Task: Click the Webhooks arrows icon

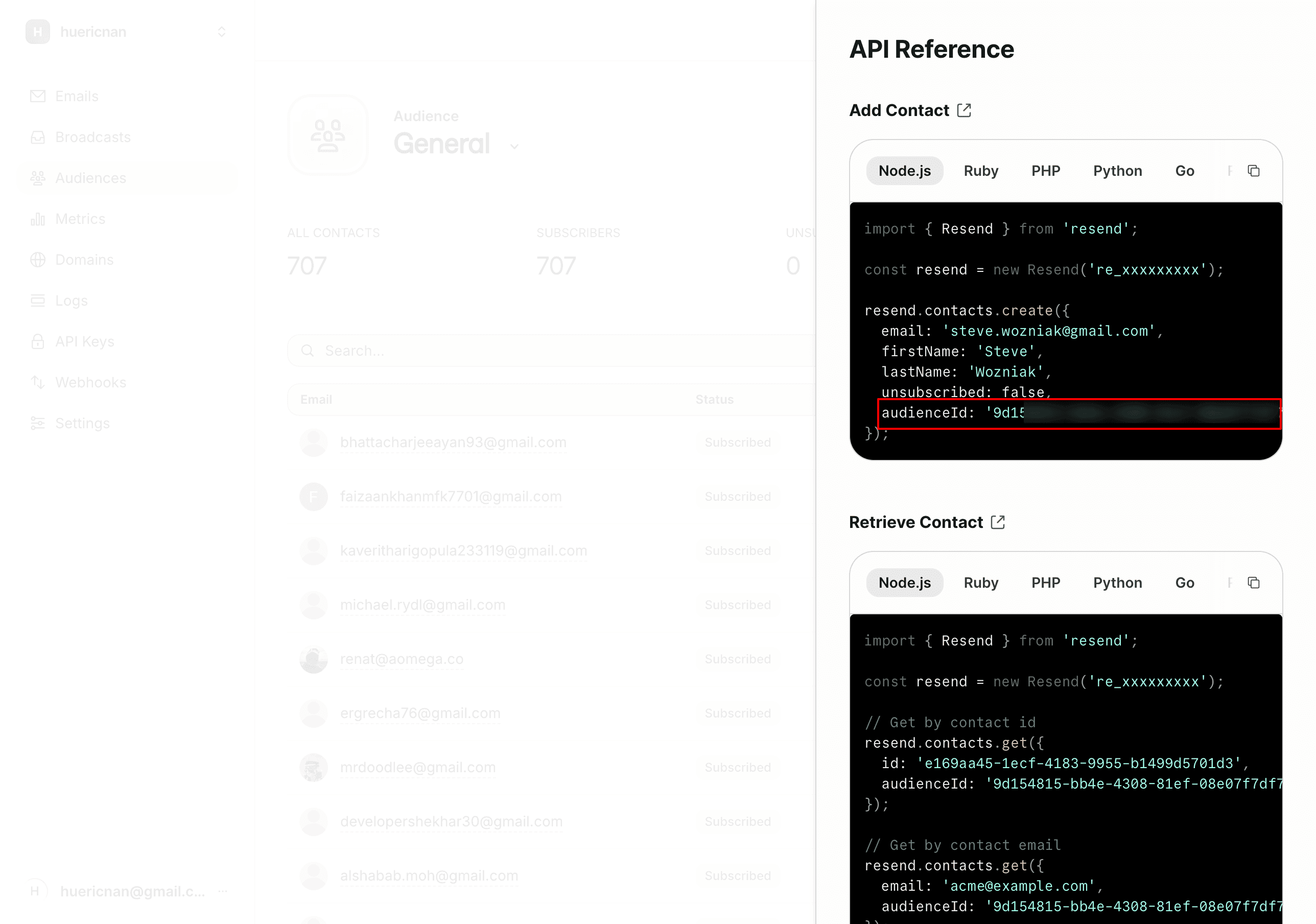Action: pyautogui.click(x=38, y=383)
